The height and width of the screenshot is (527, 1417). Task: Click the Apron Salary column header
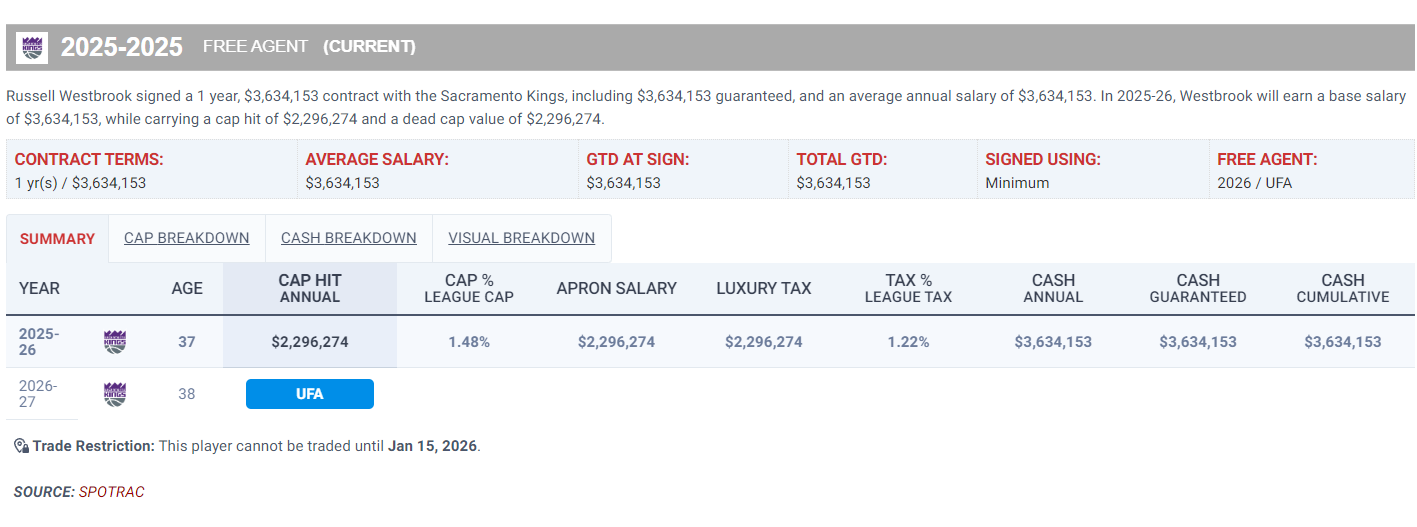pyautogui.click(x=616, y=288)
